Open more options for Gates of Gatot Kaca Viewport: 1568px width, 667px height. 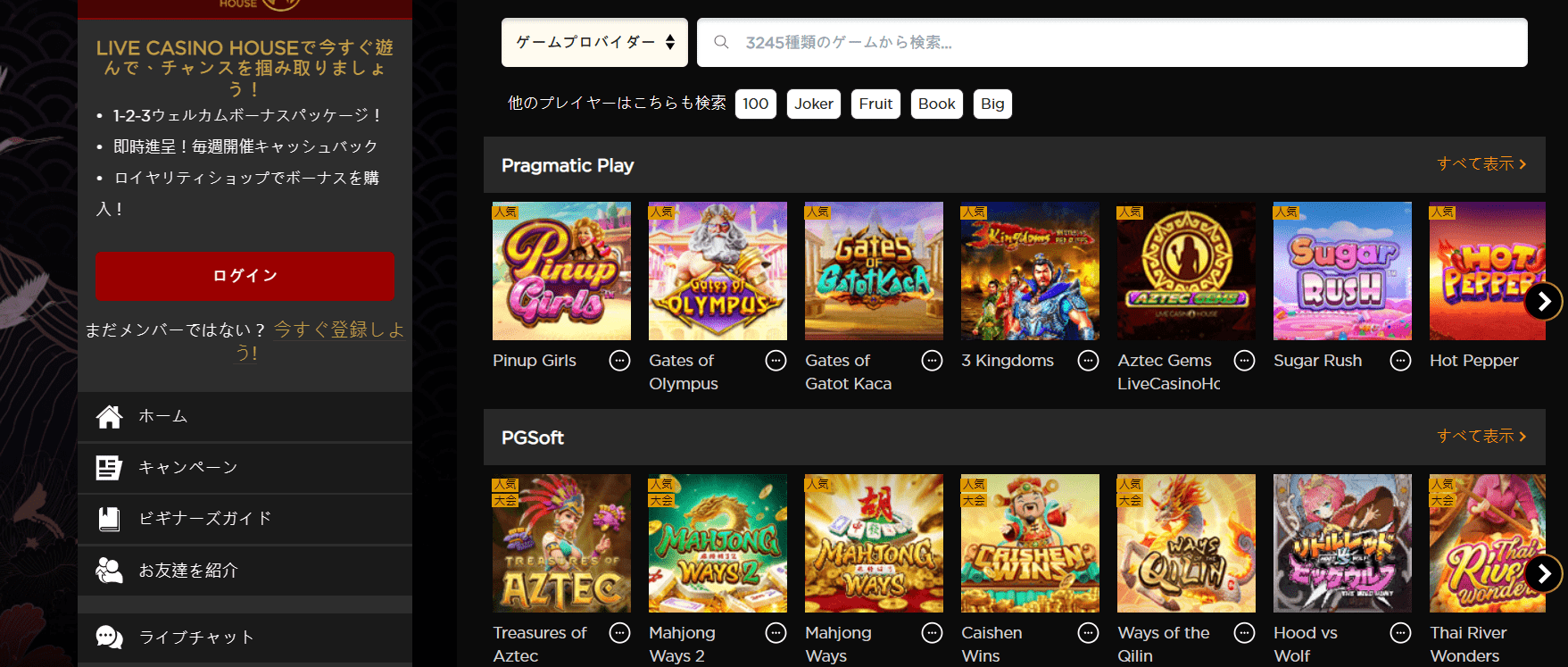(933, 361)
